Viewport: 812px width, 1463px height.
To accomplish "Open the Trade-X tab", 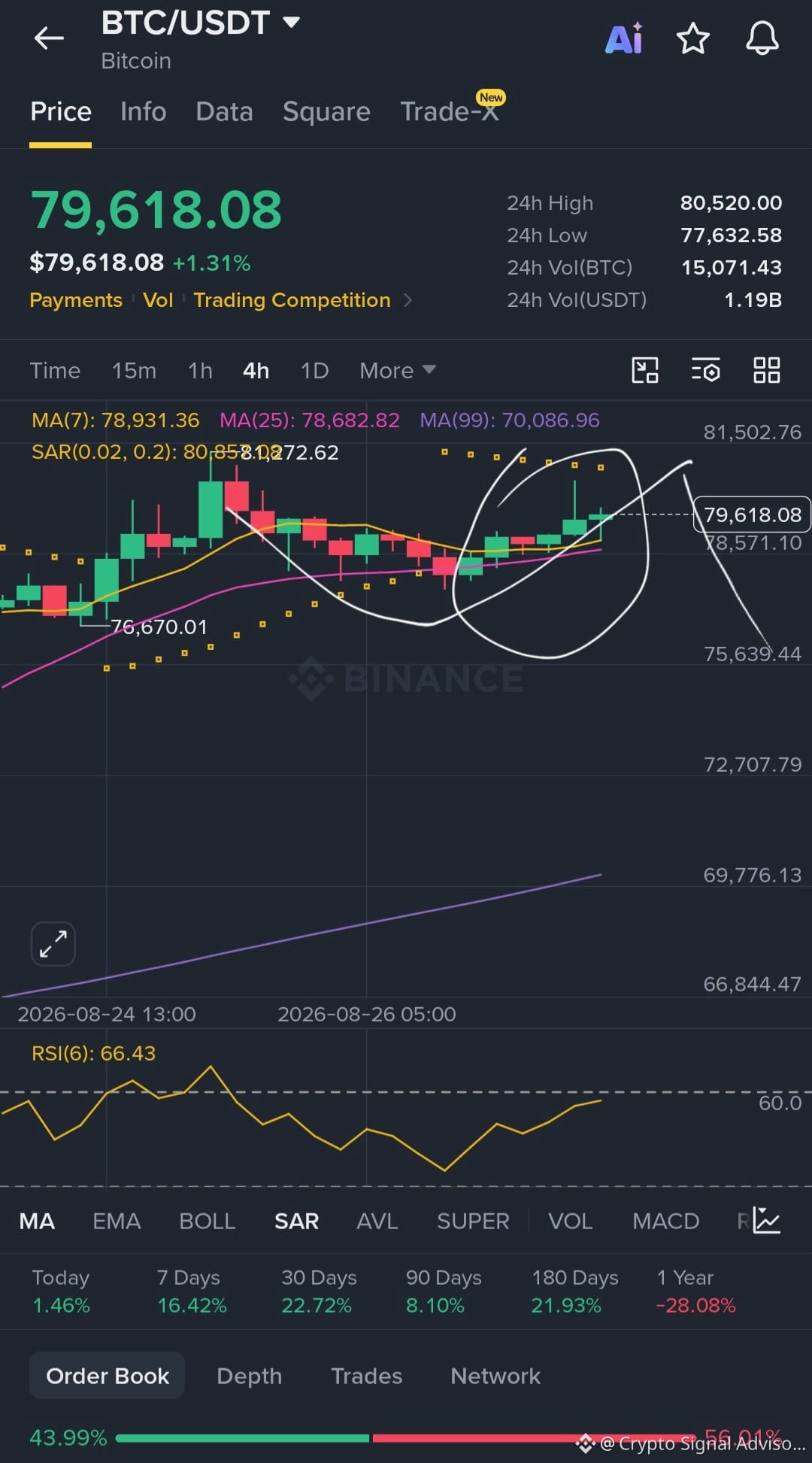I will click(x=450, y=111).
